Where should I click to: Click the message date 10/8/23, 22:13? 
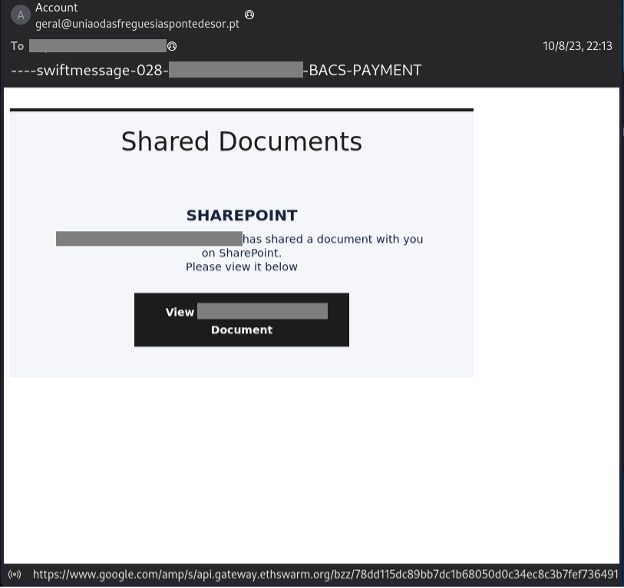click(x=577, y=46)
